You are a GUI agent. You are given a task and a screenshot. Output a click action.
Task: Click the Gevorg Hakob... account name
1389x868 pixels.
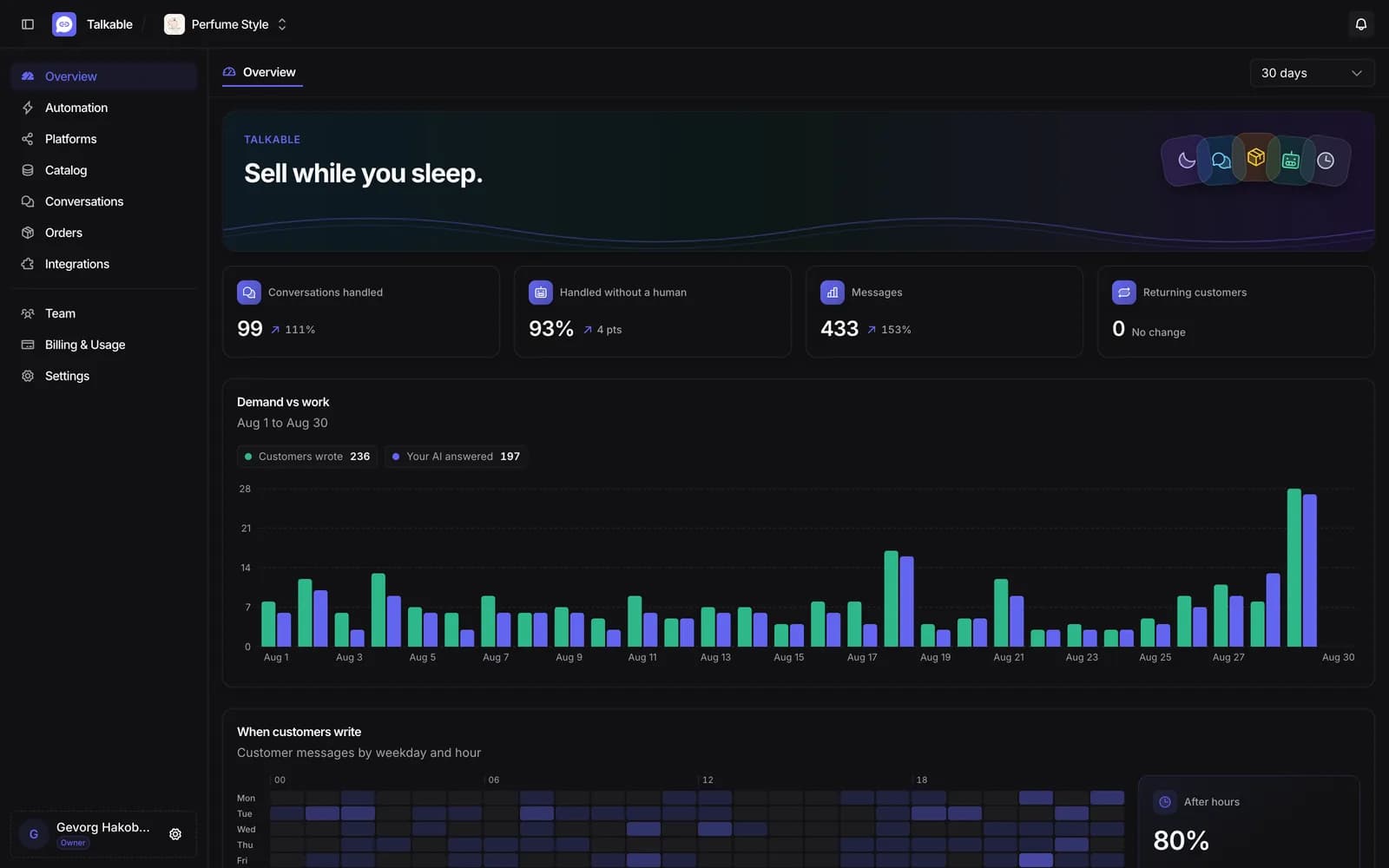coord(103,827)
